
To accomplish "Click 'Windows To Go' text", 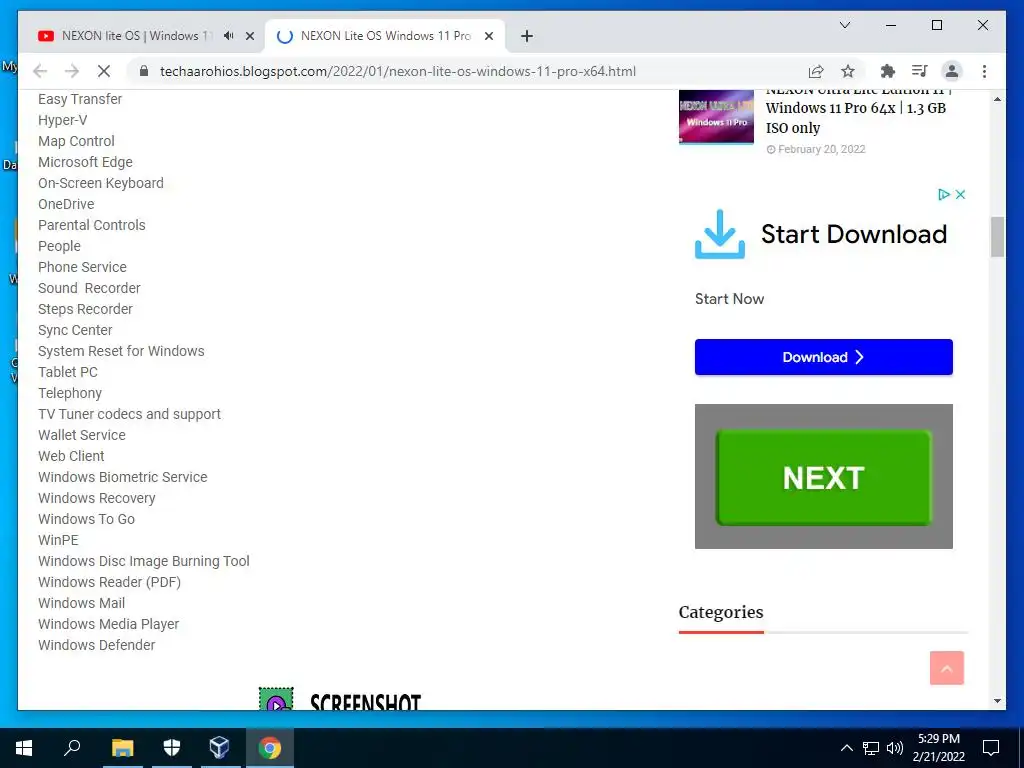I will pyautogui.click(x=86, y=519).
